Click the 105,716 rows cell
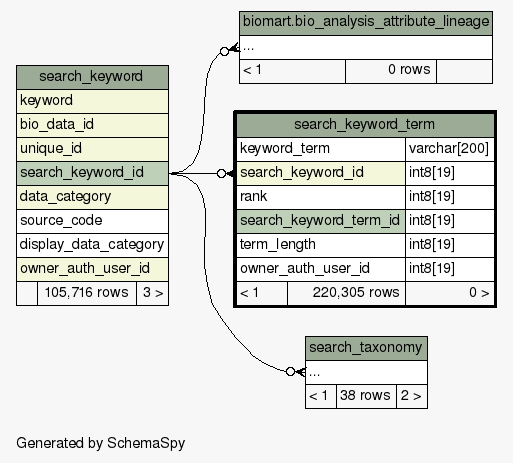The image size is (513, 463). pyautogui.click(x=87, y=293)
